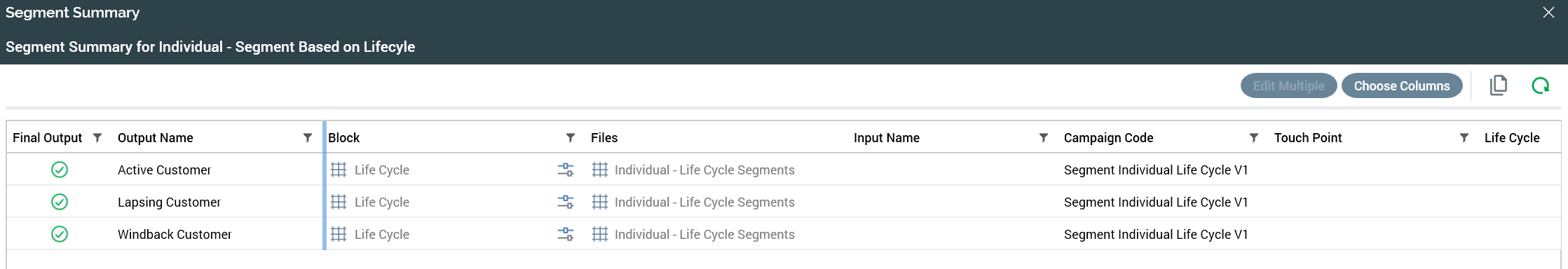
Task: Click the Life Cycle grid icon in Active Customer row
Action: (x=339, y=170)
